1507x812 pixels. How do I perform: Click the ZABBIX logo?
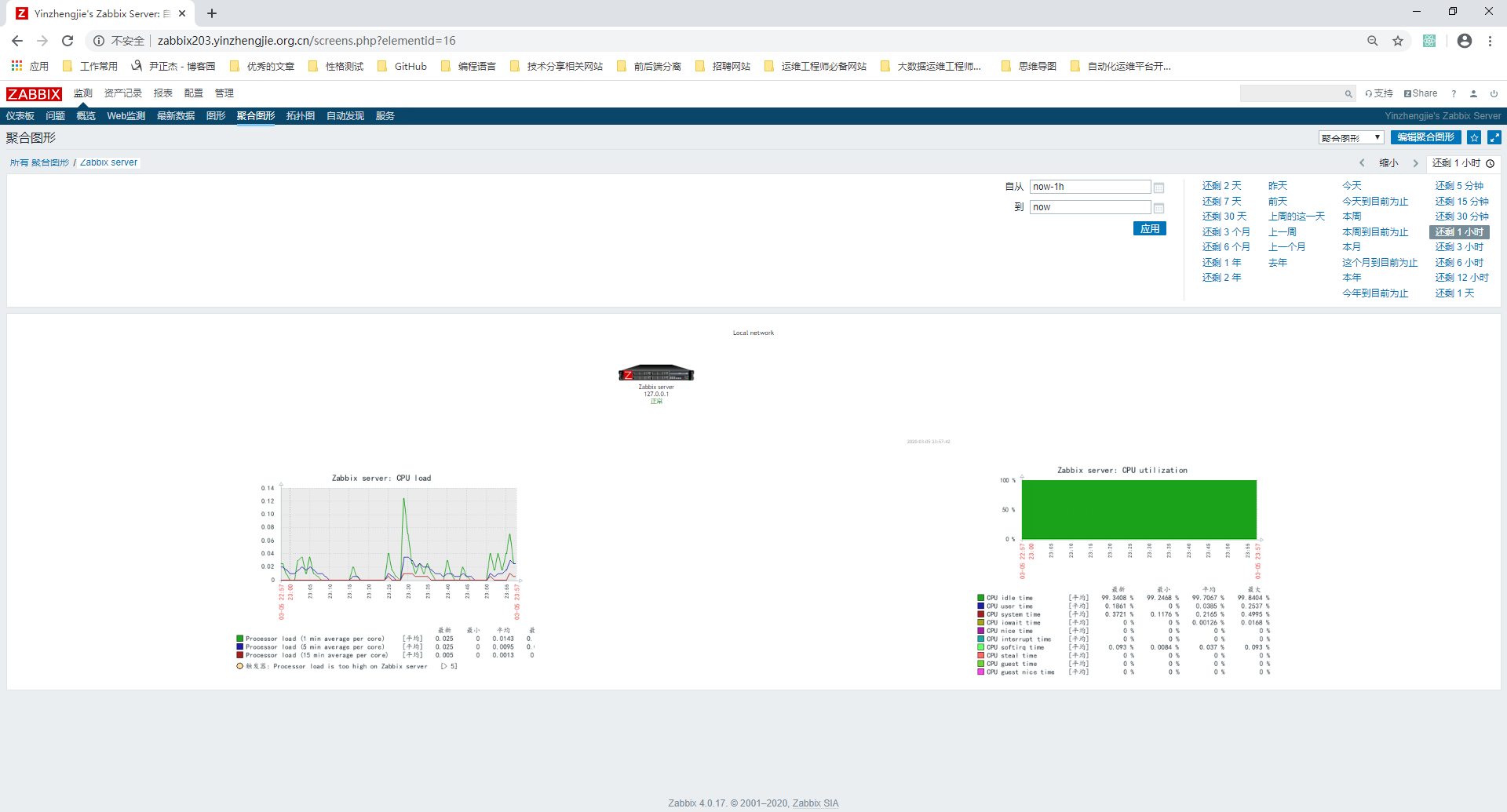[34, 94]
